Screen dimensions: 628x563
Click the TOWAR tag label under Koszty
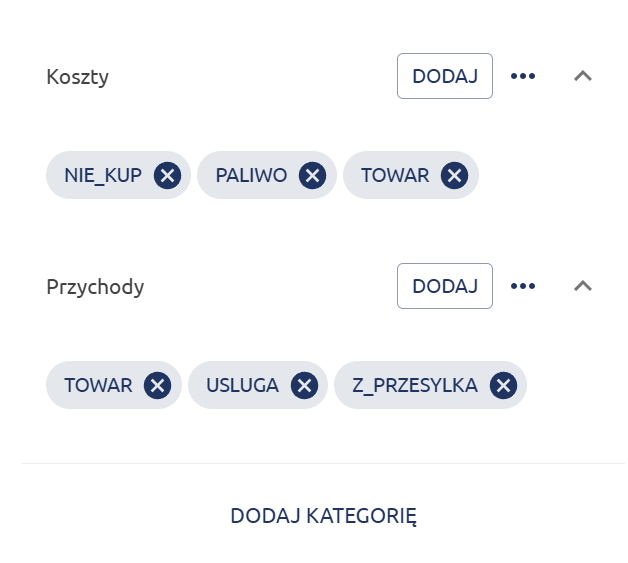pos(395,176)
